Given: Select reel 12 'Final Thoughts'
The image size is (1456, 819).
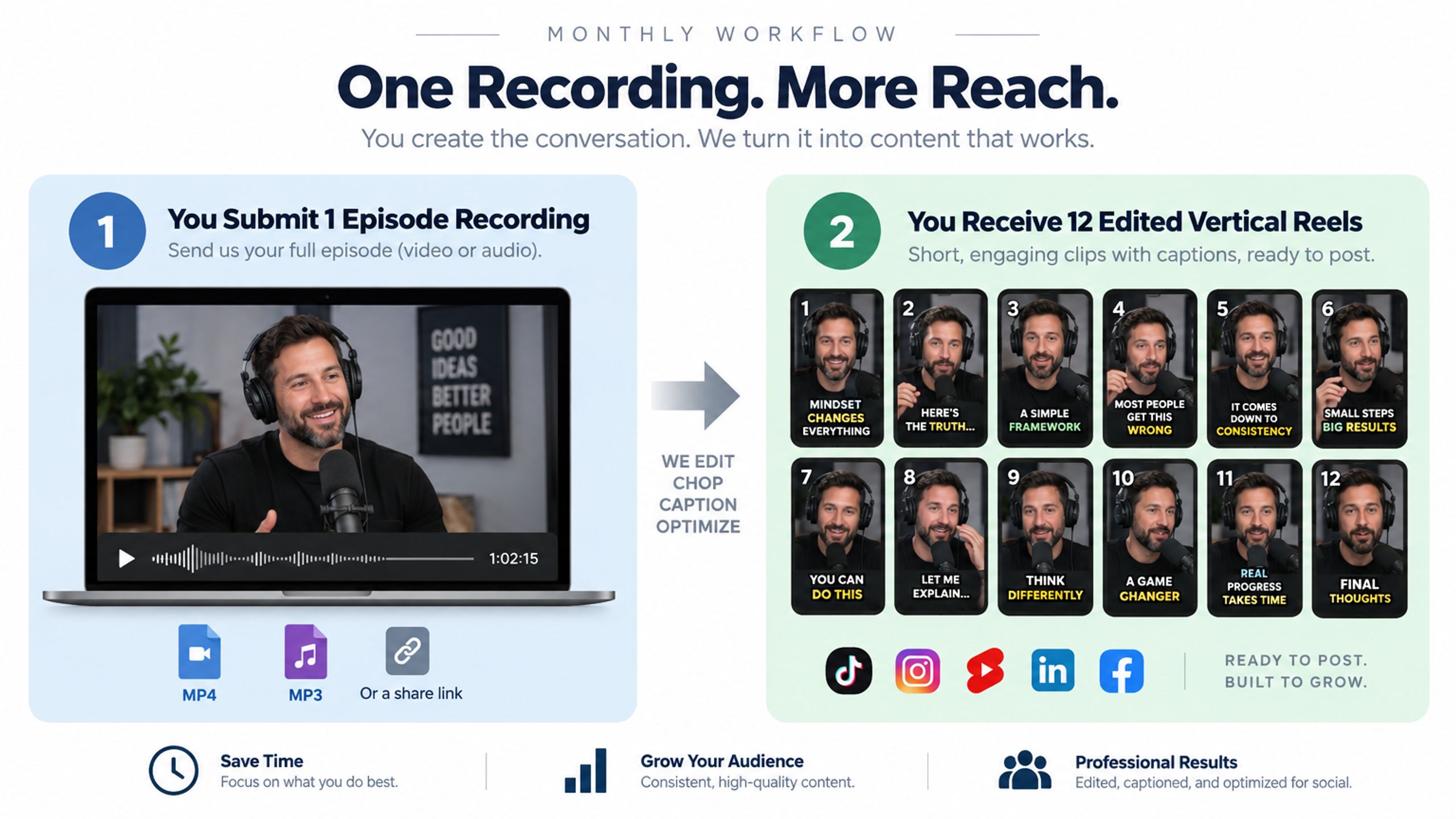Looking at the screenshot, I should pyautogui.click(x=1359, y=539).
